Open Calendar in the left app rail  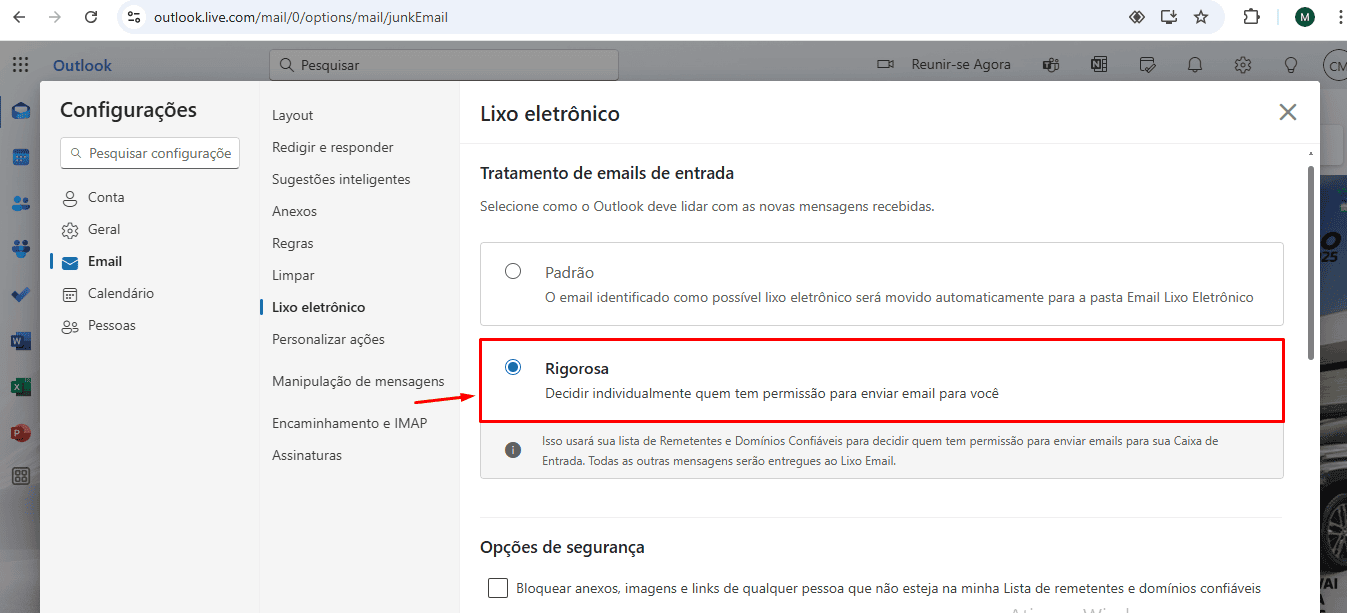point(21,157)
